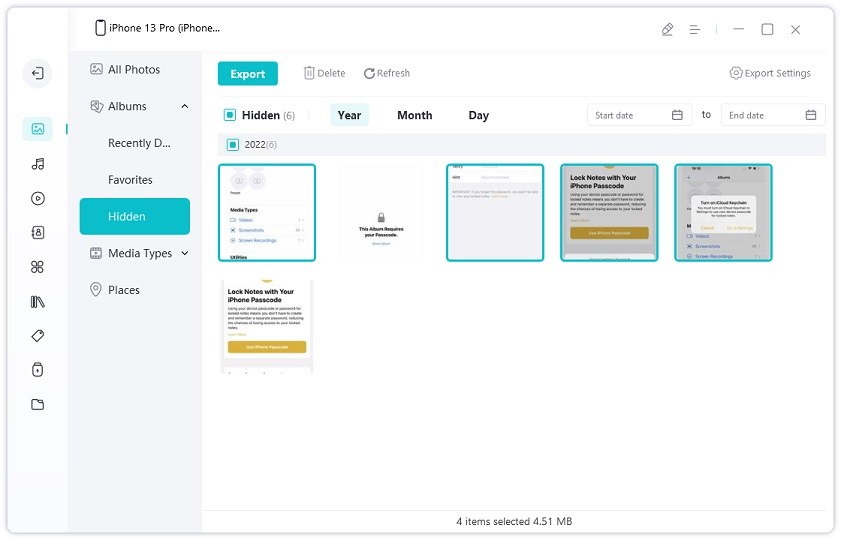Select the Media Types screenshot thumbnail
Screen dimensions: 841x540
point(267,213)
